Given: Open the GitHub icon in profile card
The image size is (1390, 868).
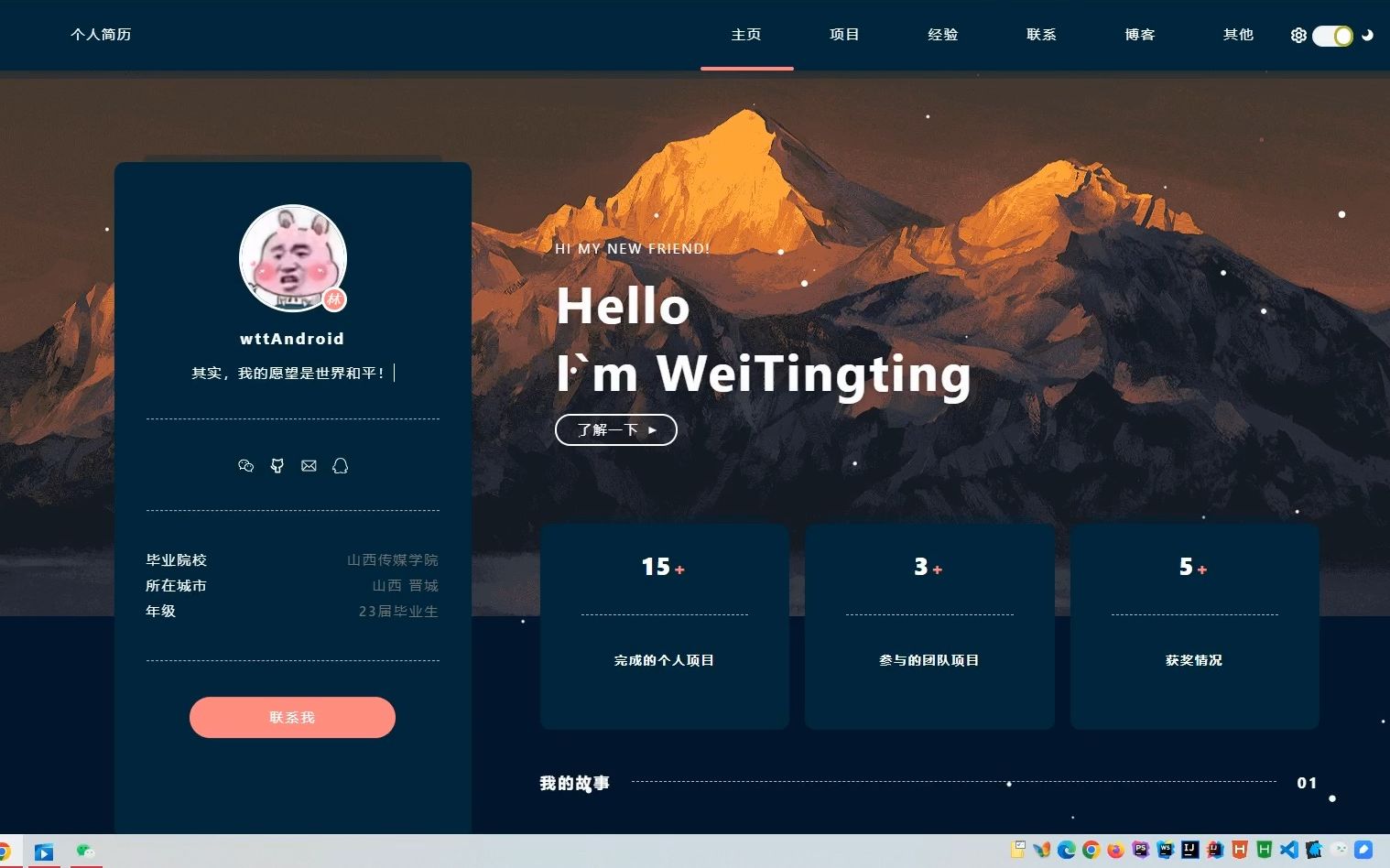Looking at the screenshot, I should 277,466.
